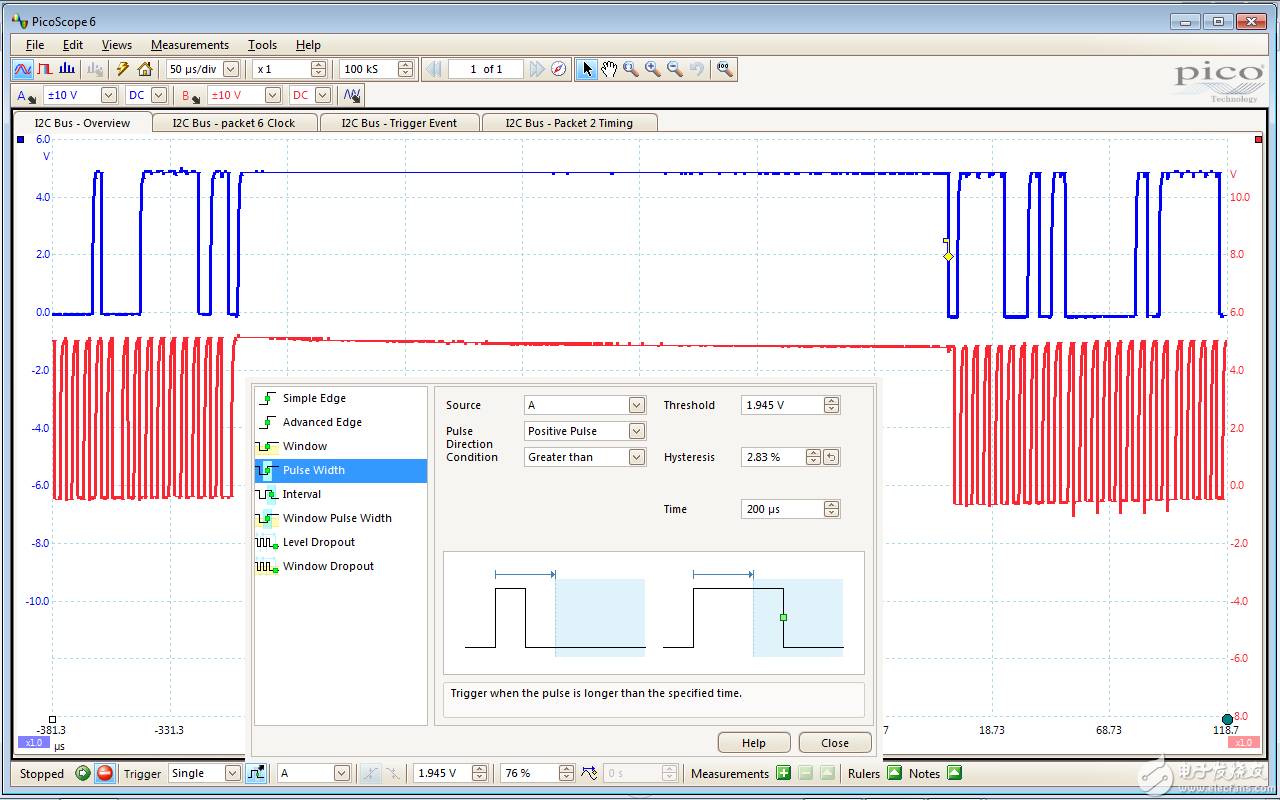The height and width of the screenshot is (800, 1280).
Task: Click the red stop capture button
Action: 104,773
